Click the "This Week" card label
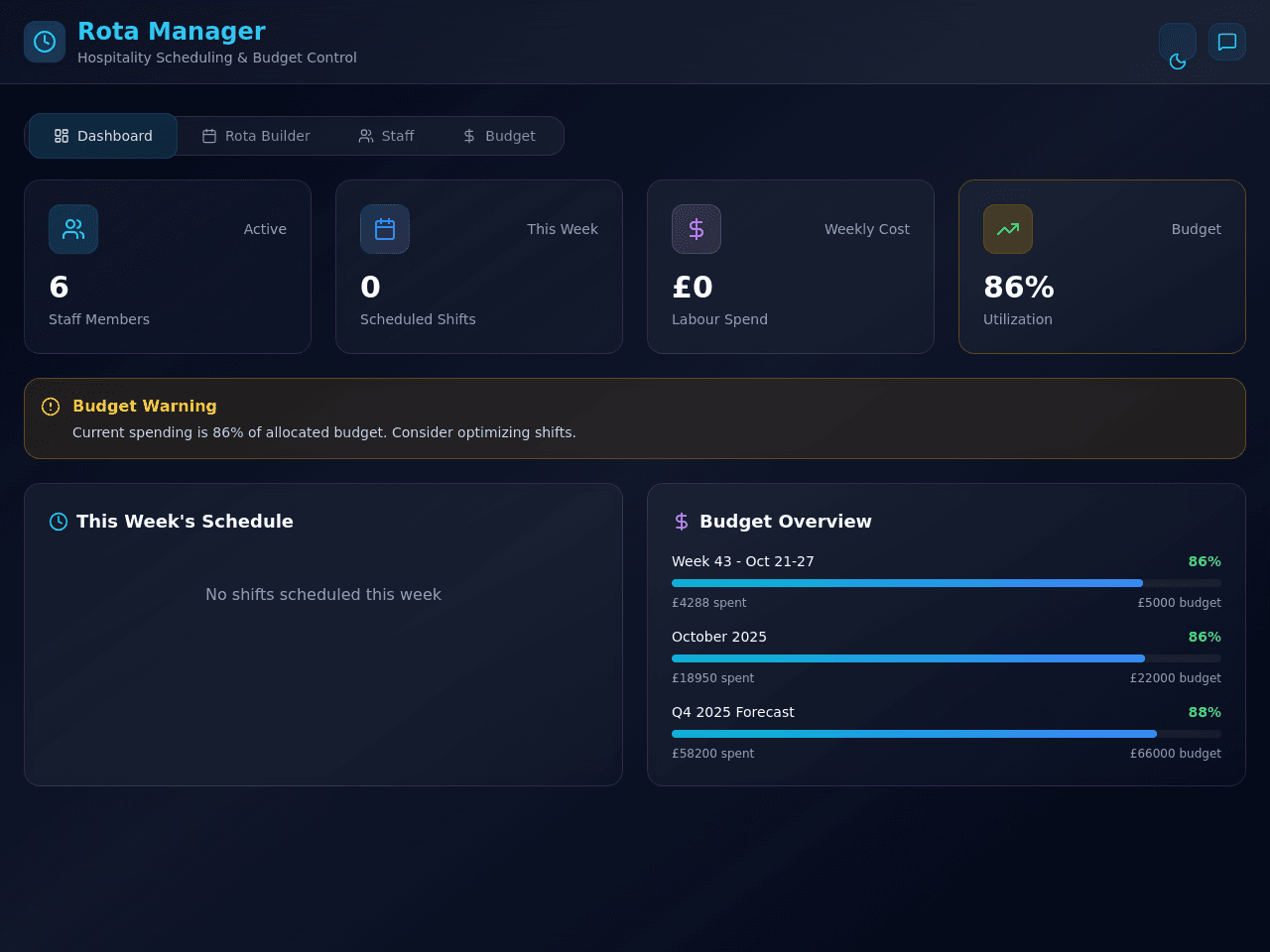This screenshot has height=952, width=1270. coord(563,229)
